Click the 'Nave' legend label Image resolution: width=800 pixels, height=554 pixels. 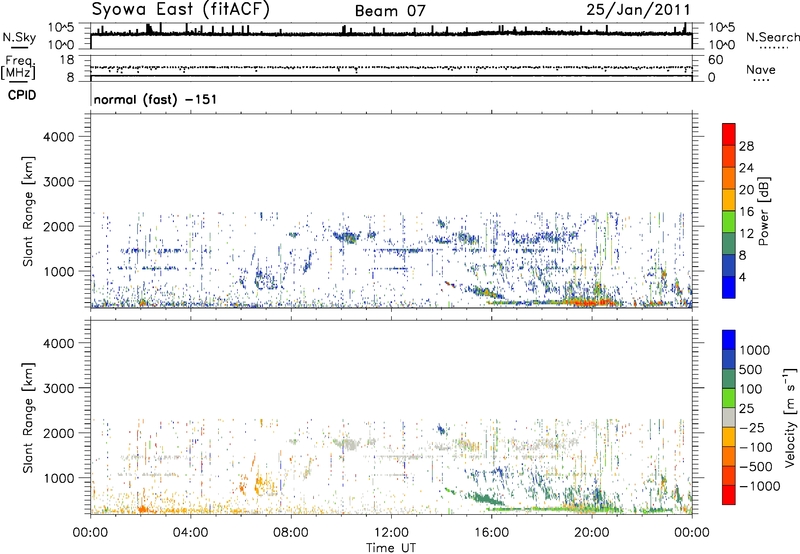point(761,69)
